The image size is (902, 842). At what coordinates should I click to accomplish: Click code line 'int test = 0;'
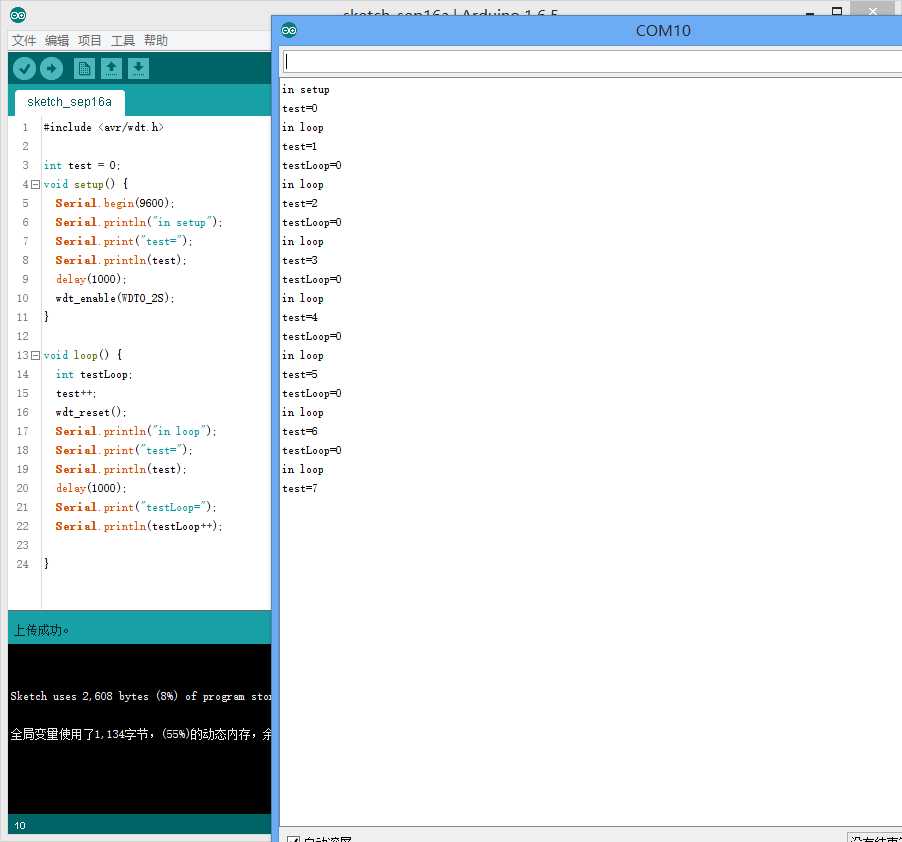82,166
